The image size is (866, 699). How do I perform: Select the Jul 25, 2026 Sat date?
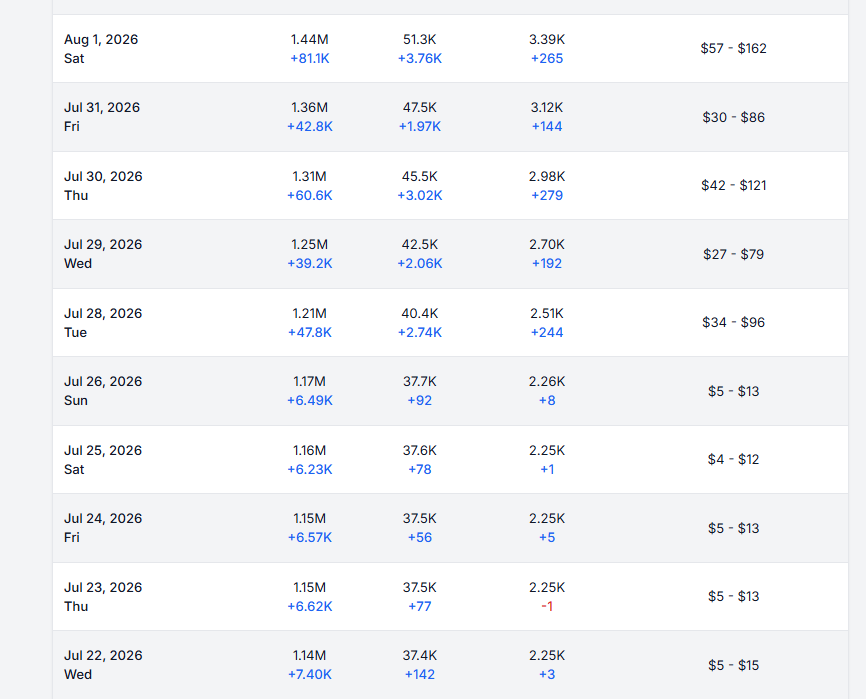click(x=103, y=459)
